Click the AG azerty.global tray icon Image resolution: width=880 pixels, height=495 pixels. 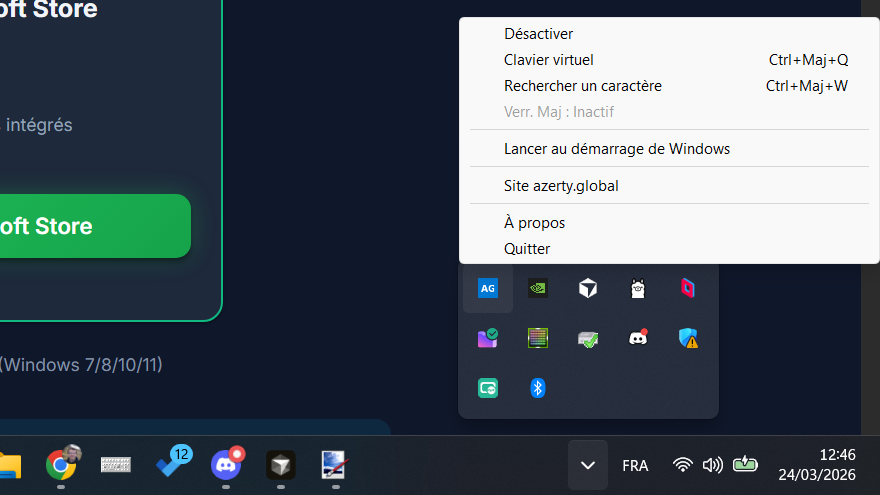click(488, 288)
